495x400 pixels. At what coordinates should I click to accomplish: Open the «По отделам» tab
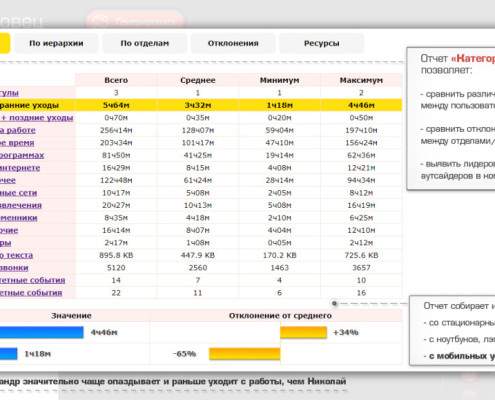pyautogui.click(x=145, y=43)
